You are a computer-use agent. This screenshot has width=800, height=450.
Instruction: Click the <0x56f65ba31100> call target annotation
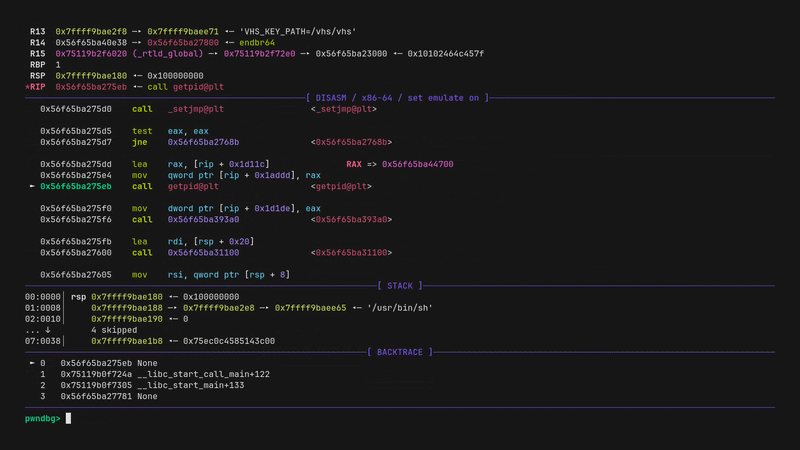pos(352,253)
